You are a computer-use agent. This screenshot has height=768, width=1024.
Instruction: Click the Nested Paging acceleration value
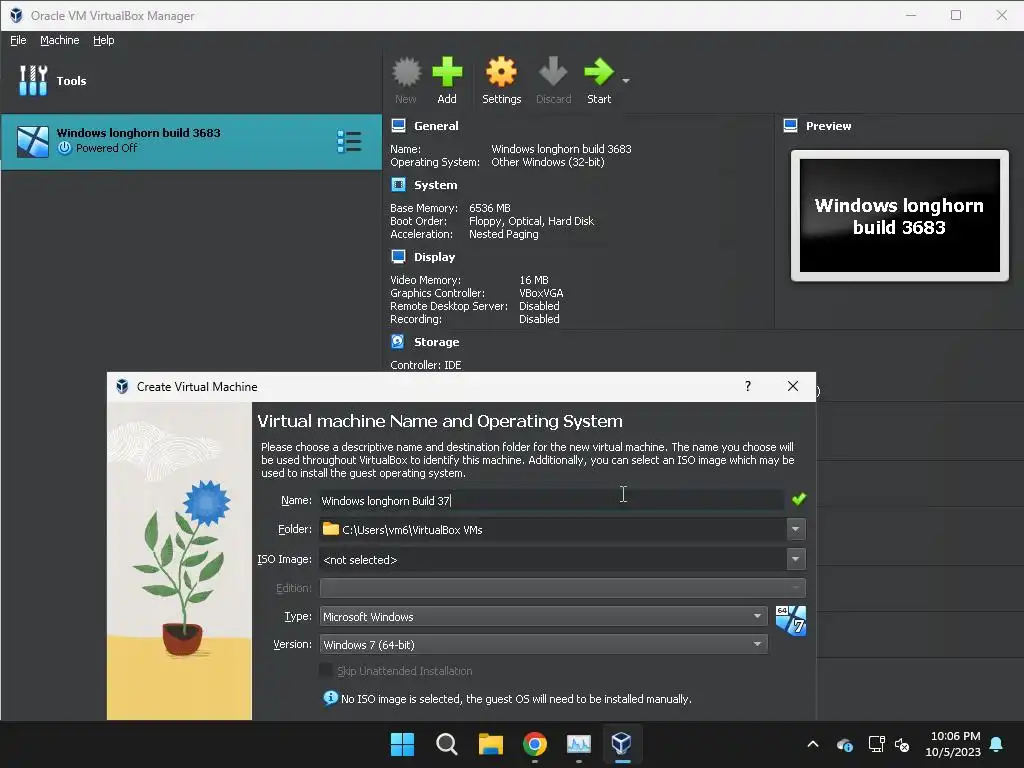coord(504,234)
